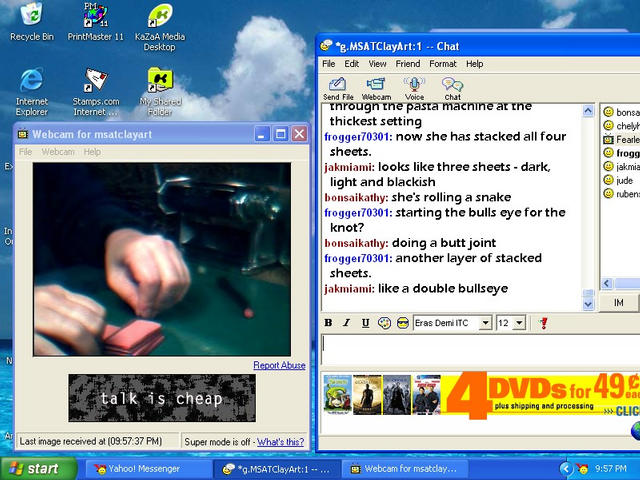
Task: Expand hidden system tray icons arrow
Action: 565,469
